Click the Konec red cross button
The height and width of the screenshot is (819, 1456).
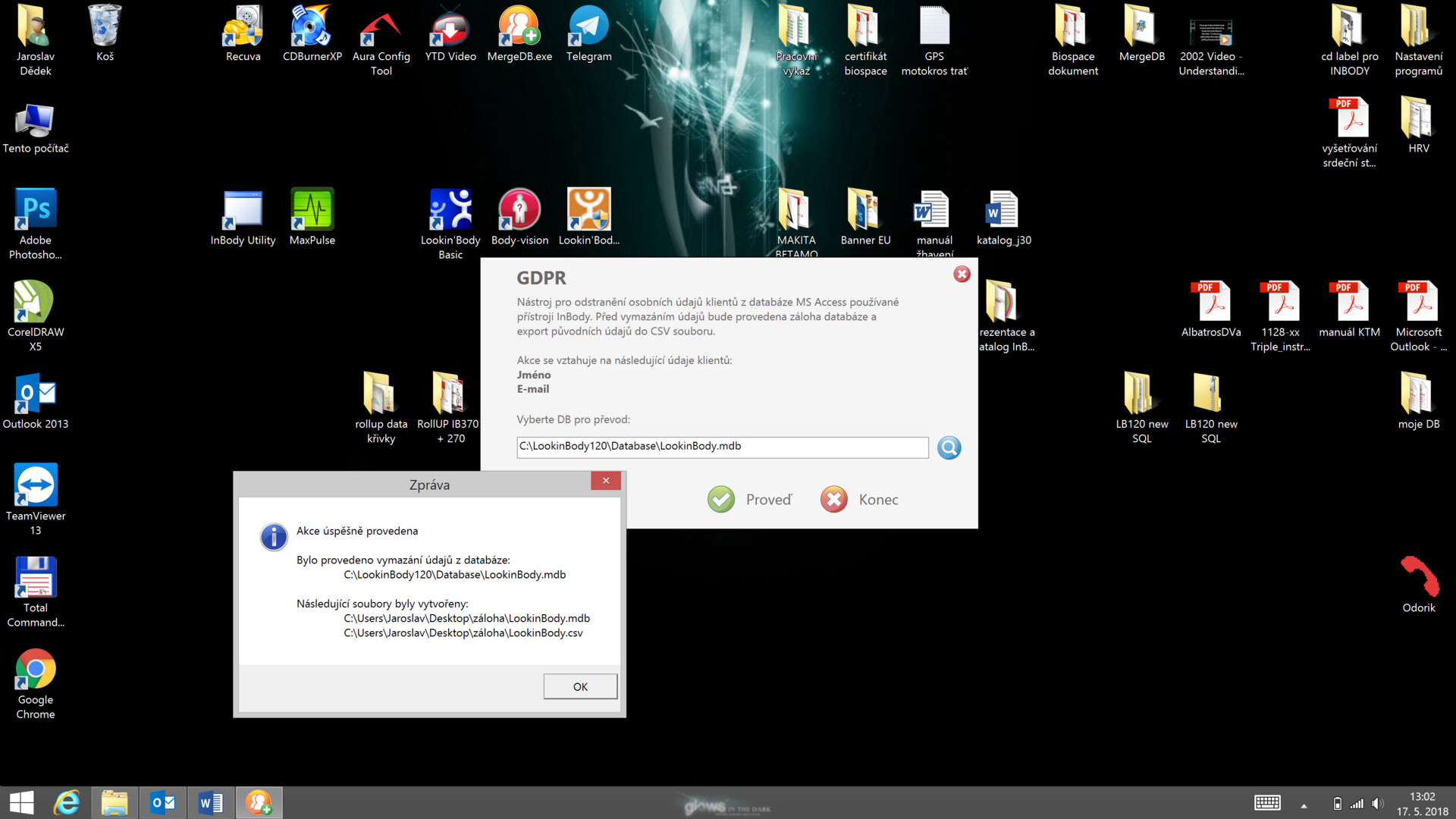[x=834, y=500]
